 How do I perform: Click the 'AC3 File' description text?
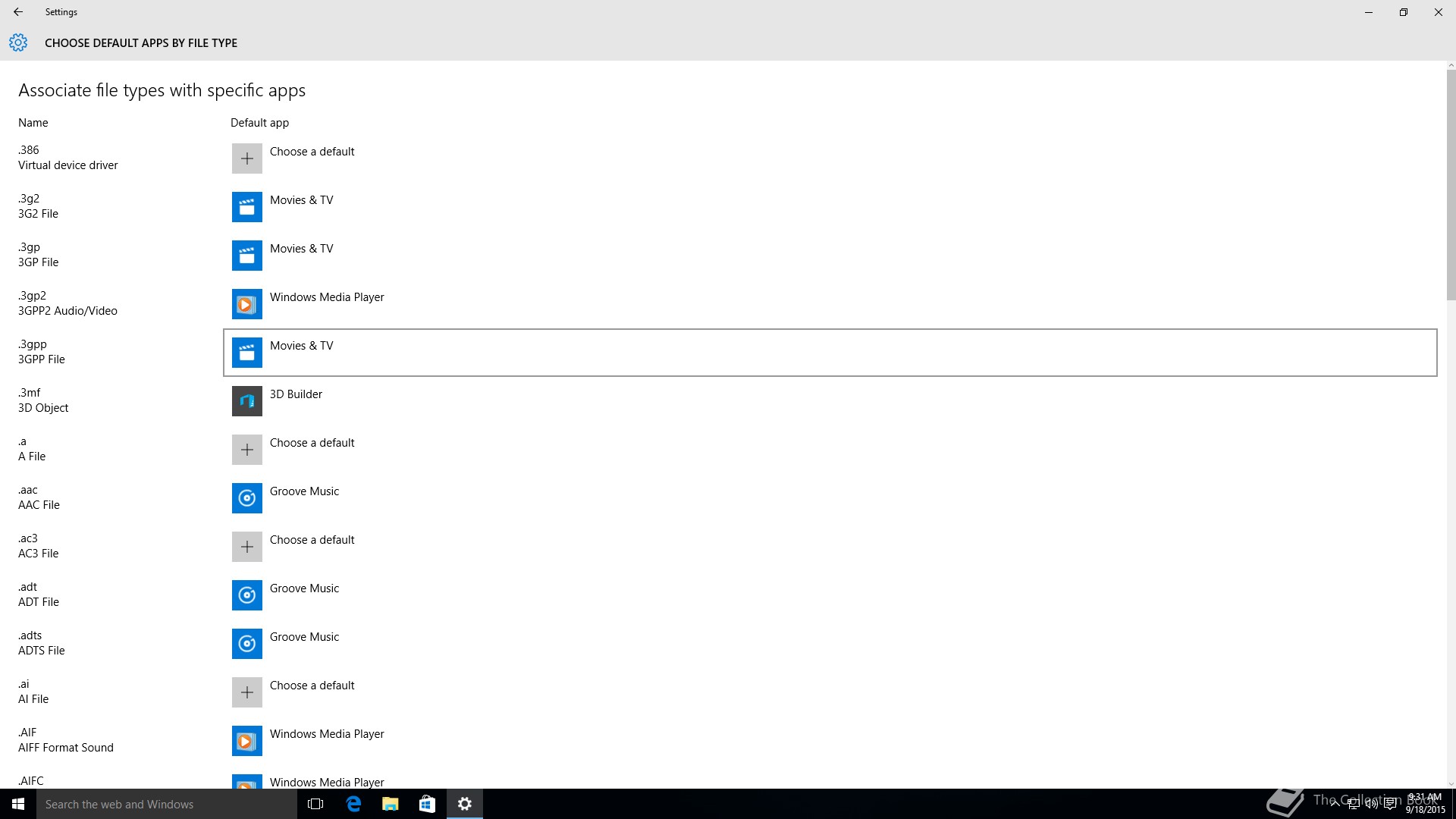(x=39, y=554)
